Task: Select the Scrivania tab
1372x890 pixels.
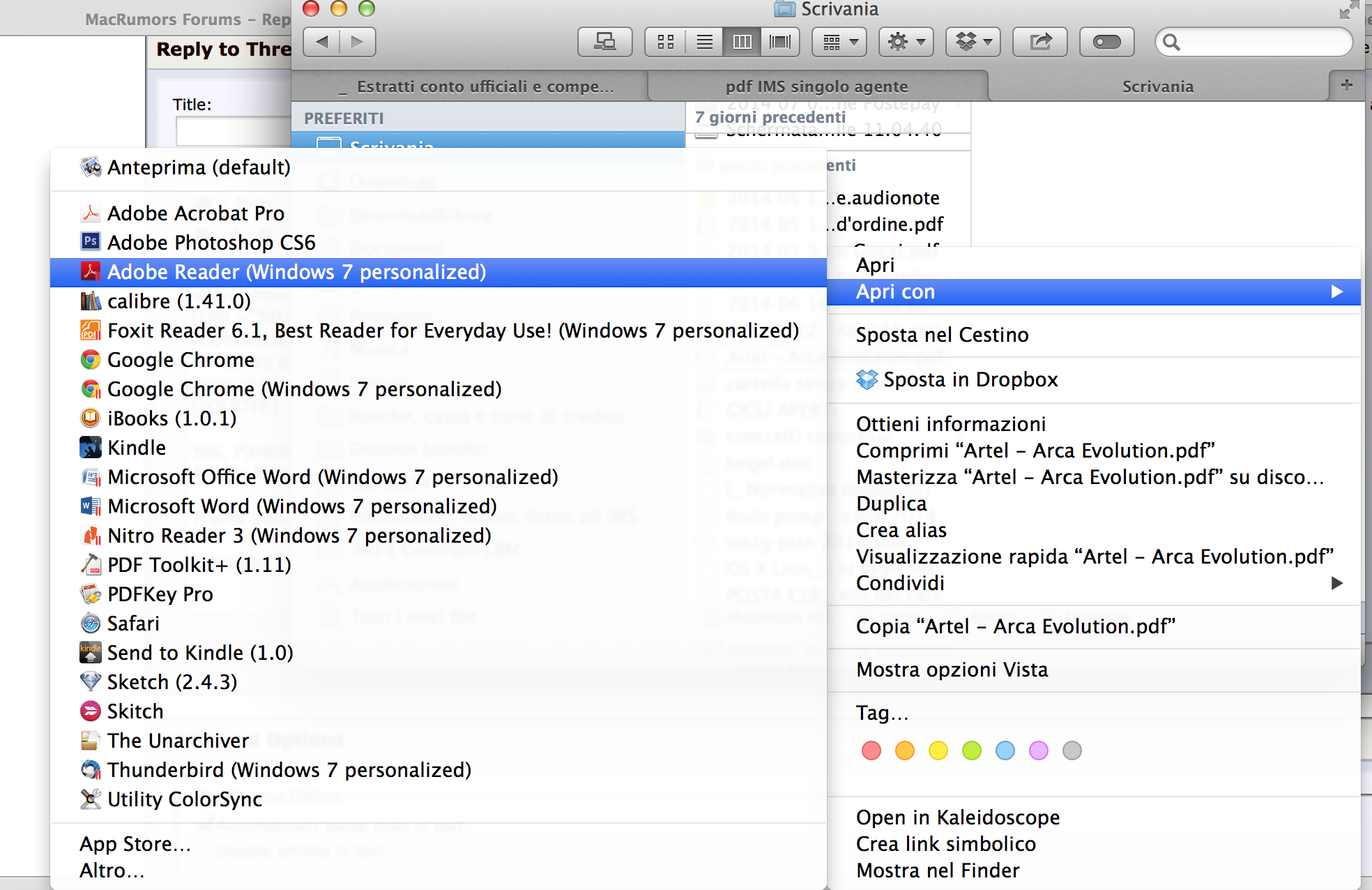Action: click(x=1158, y=86)
